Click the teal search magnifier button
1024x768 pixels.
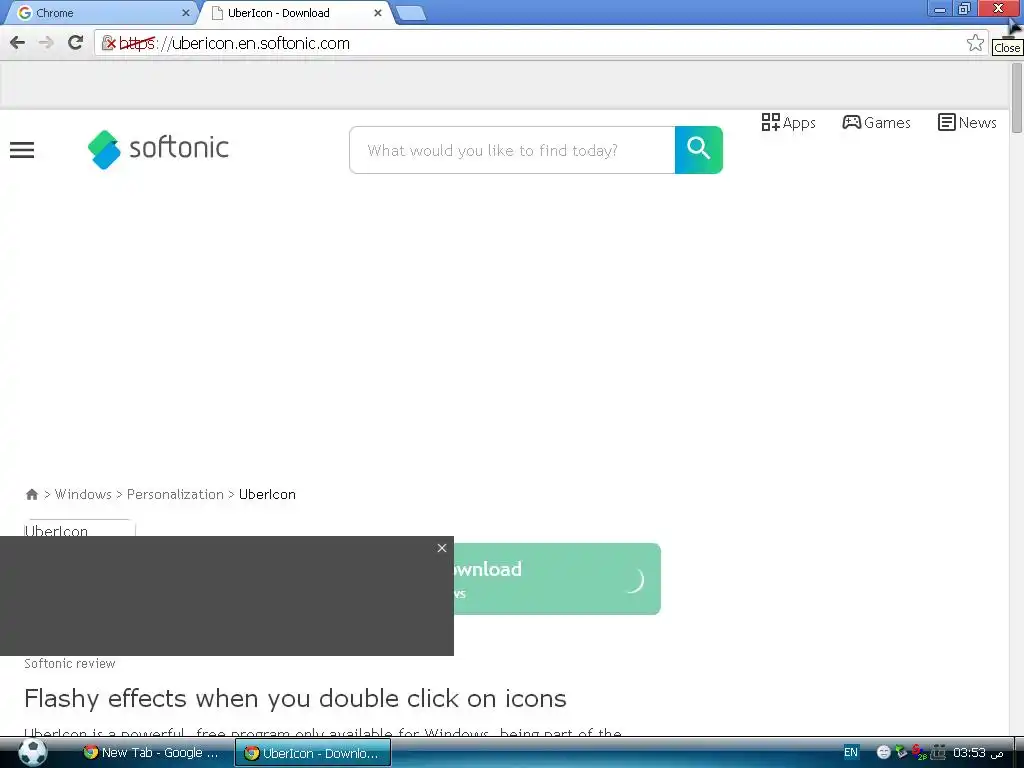click(x=699, y=150)
